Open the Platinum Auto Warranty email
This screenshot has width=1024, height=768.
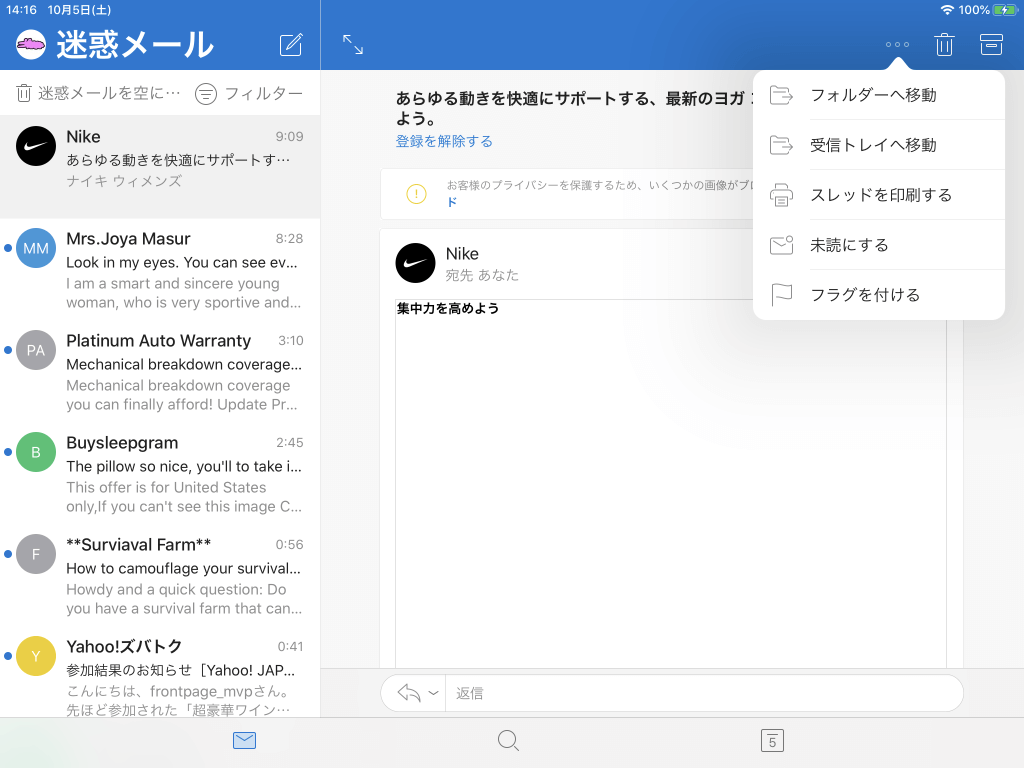(x=160, y=372)
